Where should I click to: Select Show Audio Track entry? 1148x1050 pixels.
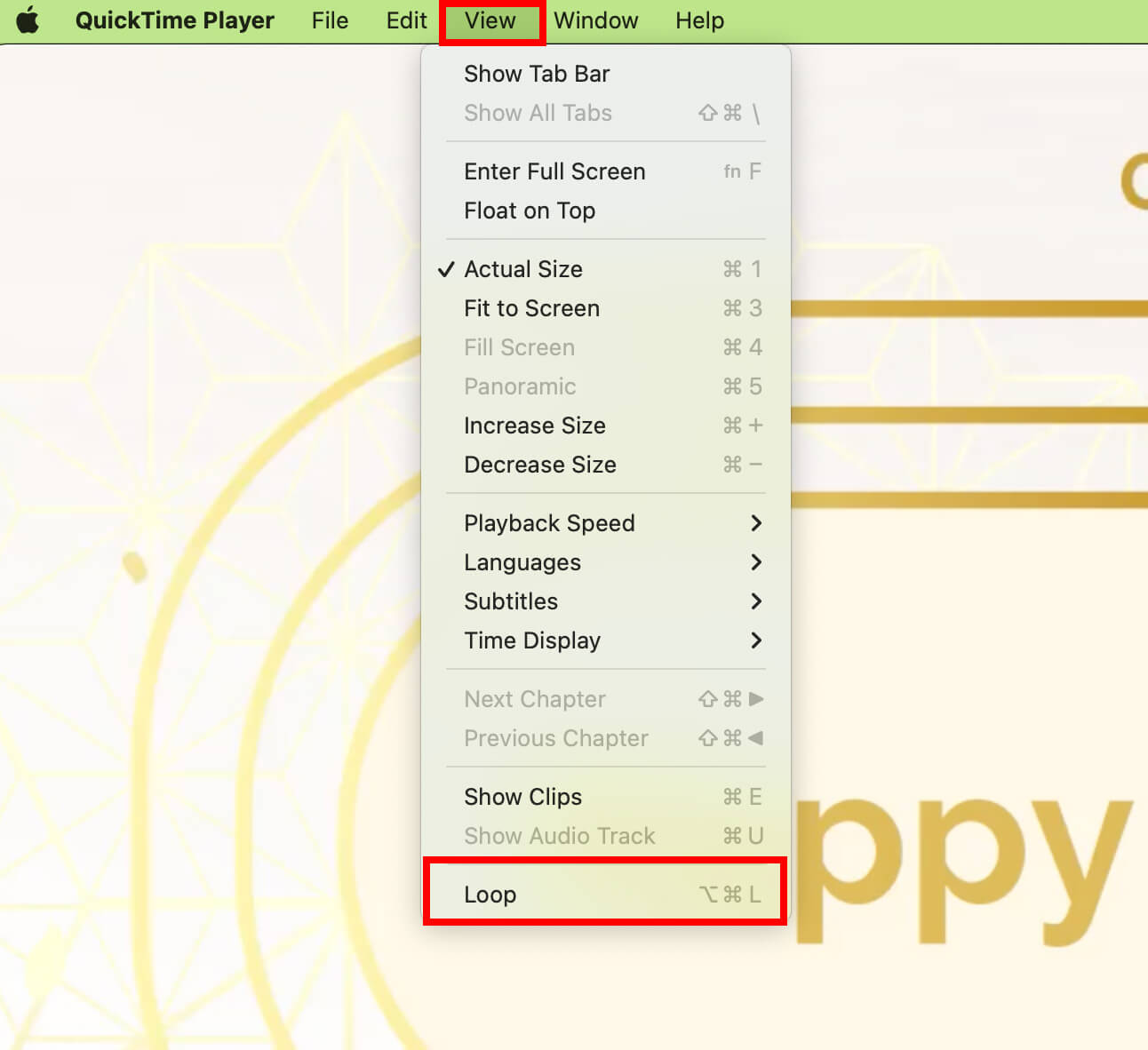606,836
